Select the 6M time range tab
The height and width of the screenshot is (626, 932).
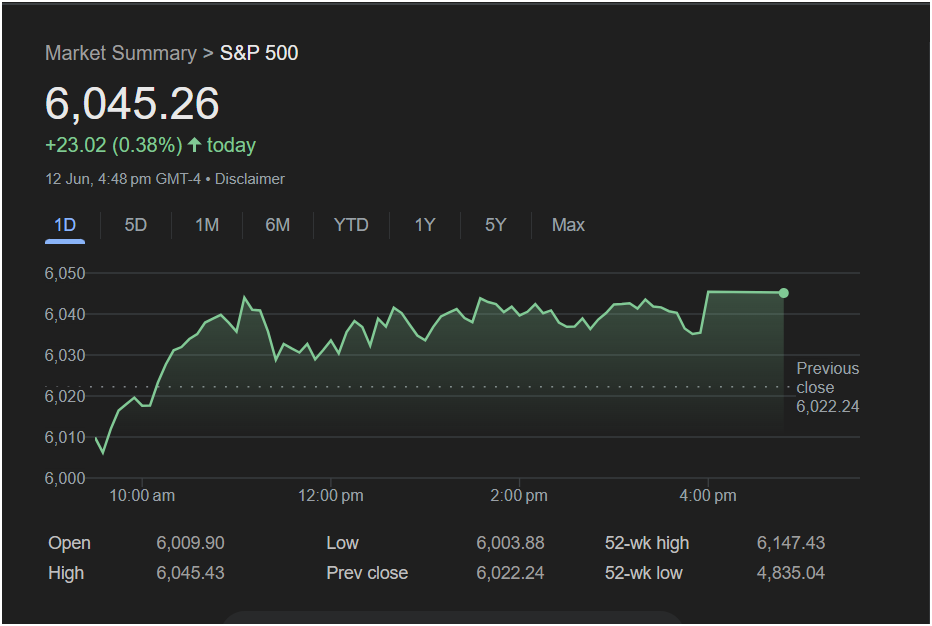278,225
